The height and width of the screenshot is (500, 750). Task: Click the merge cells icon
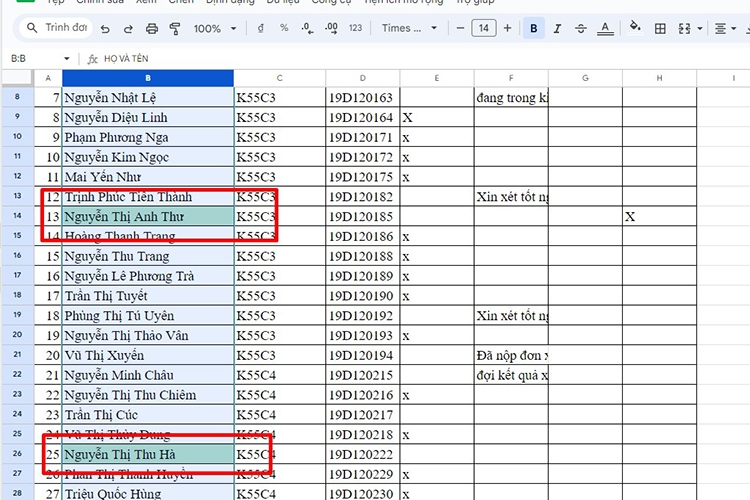tap(684, 29)
